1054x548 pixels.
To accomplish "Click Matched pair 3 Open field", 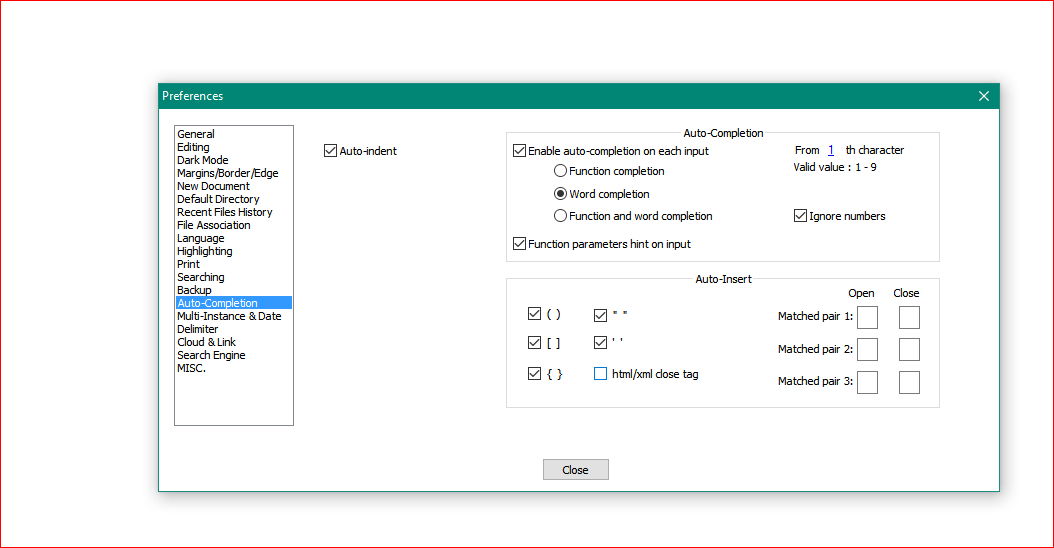I will point(867,382).
